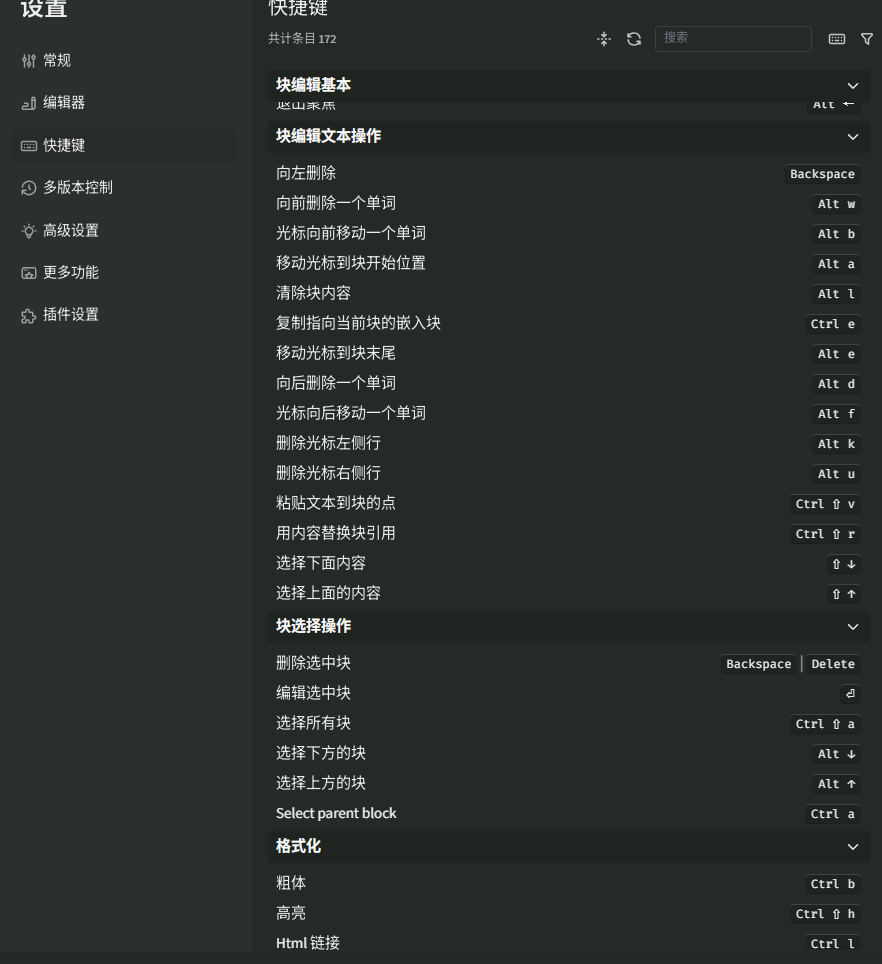The height and width of the screenshot is (964, 882).
Task: Collapse the 块选择操作 section
Action: pos(852,626)
